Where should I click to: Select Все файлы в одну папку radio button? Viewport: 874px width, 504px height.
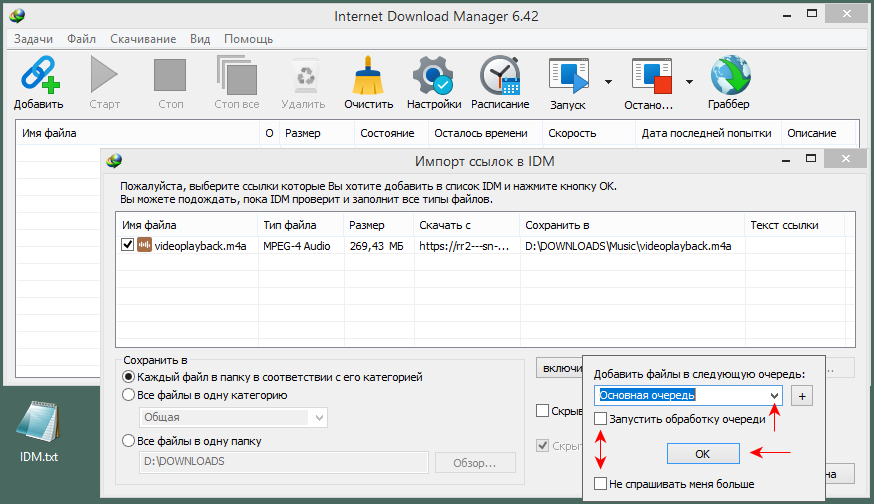tap(128, 440)
